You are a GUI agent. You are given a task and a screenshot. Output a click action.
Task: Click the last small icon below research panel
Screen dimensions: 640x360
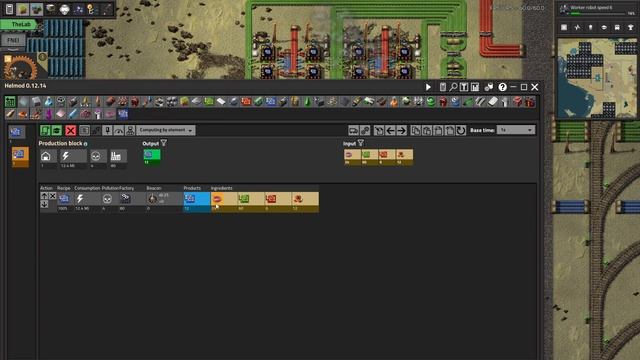point(630,27)
